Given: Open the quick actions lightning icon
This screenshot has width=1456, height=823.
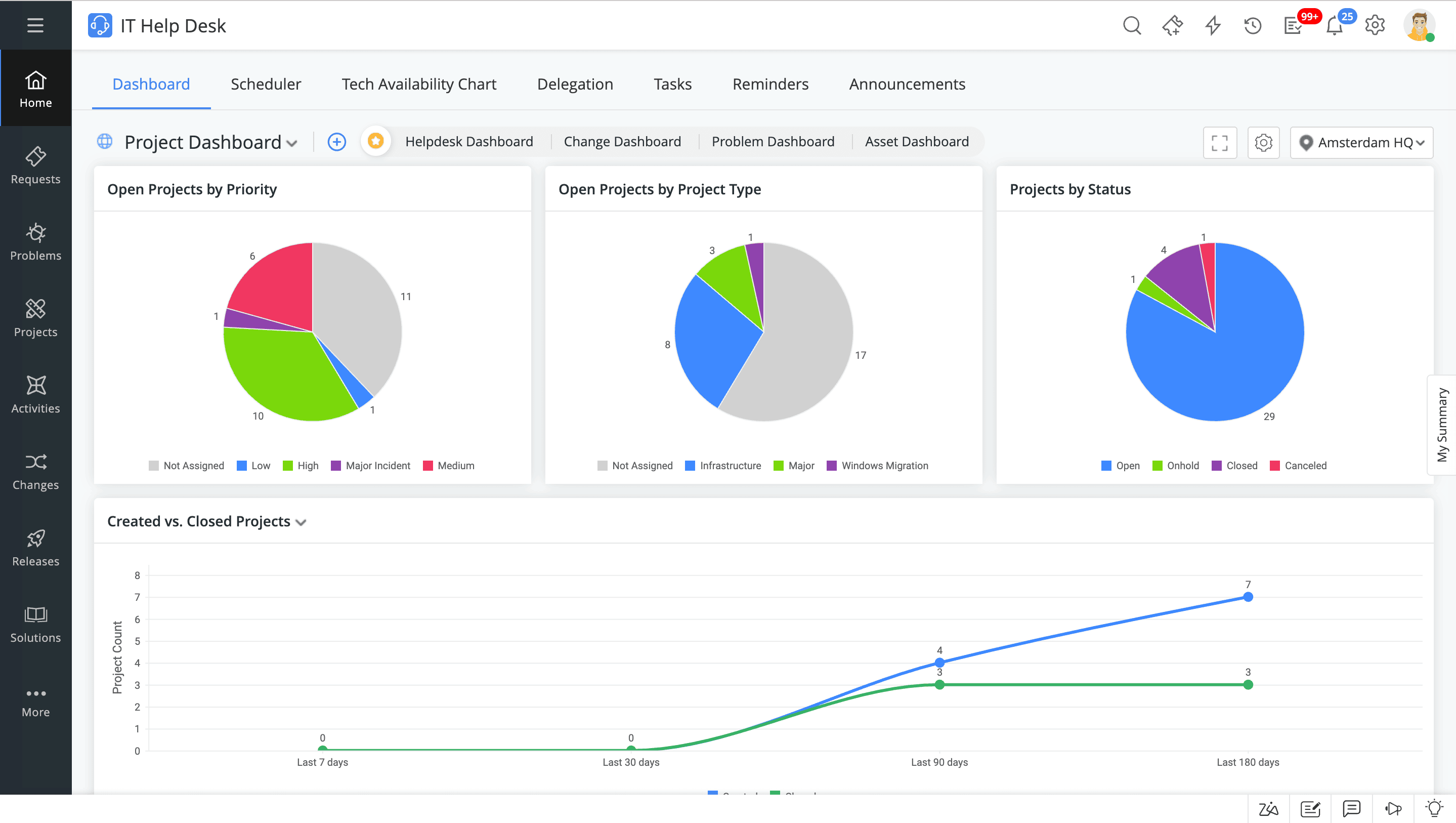Looking at the screenshot, I should 1212,26.
